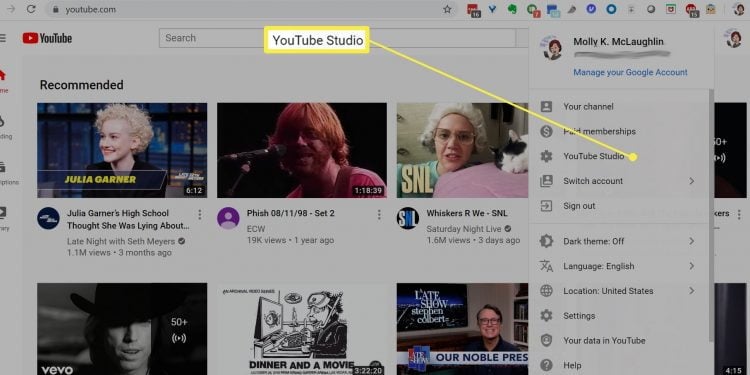750x375 pixels.
Task: Click the Paid memberships dollar icon
Action: pos(546,131)
